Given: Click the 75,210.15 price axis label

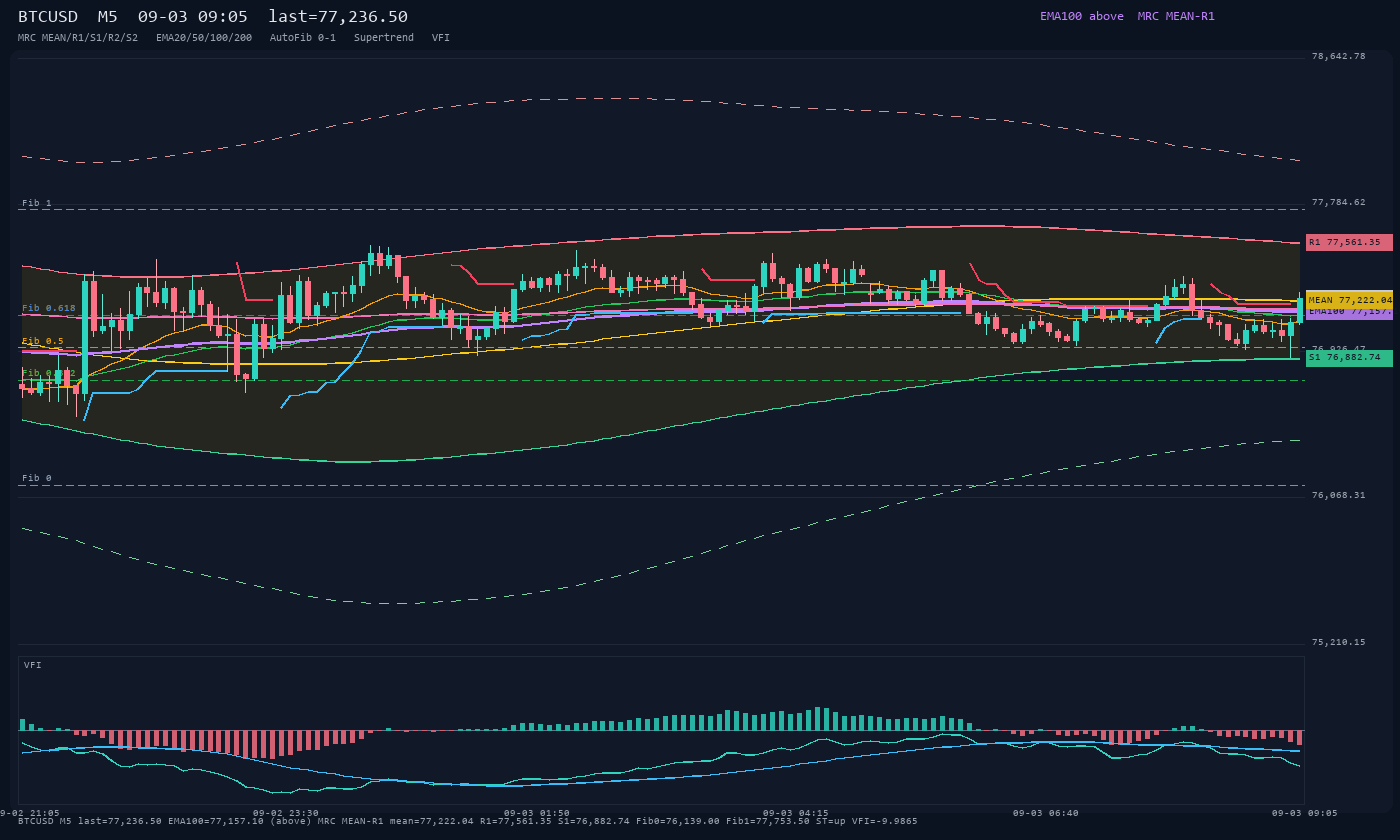Looking at the screenshot, I should pos(1338,642).
